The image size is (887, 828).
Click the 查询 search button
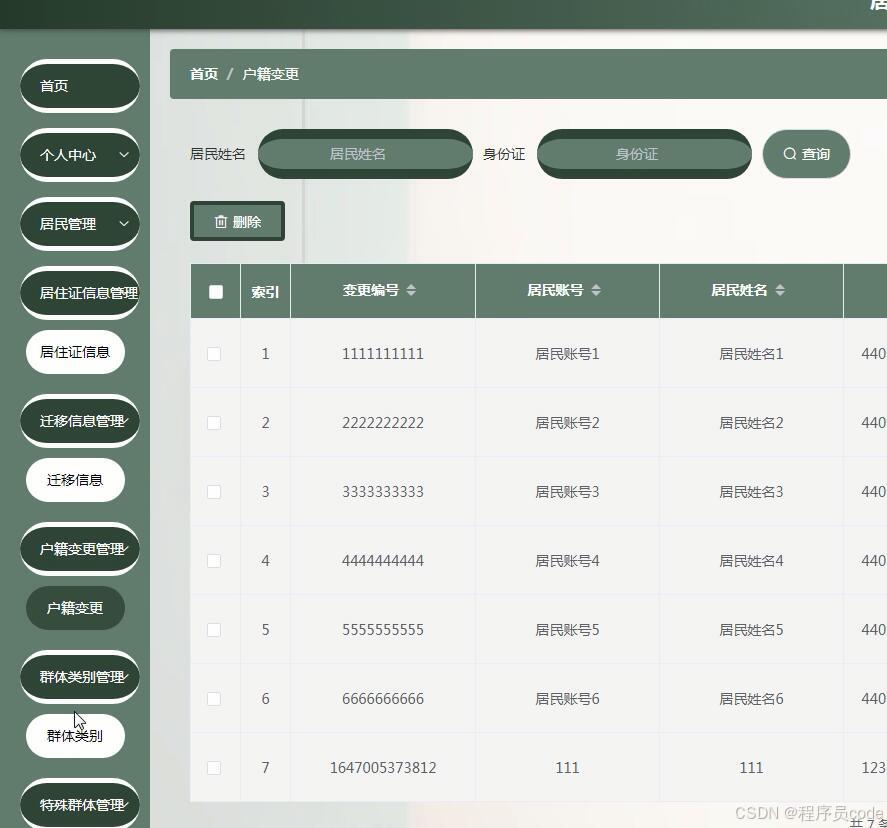806,154
